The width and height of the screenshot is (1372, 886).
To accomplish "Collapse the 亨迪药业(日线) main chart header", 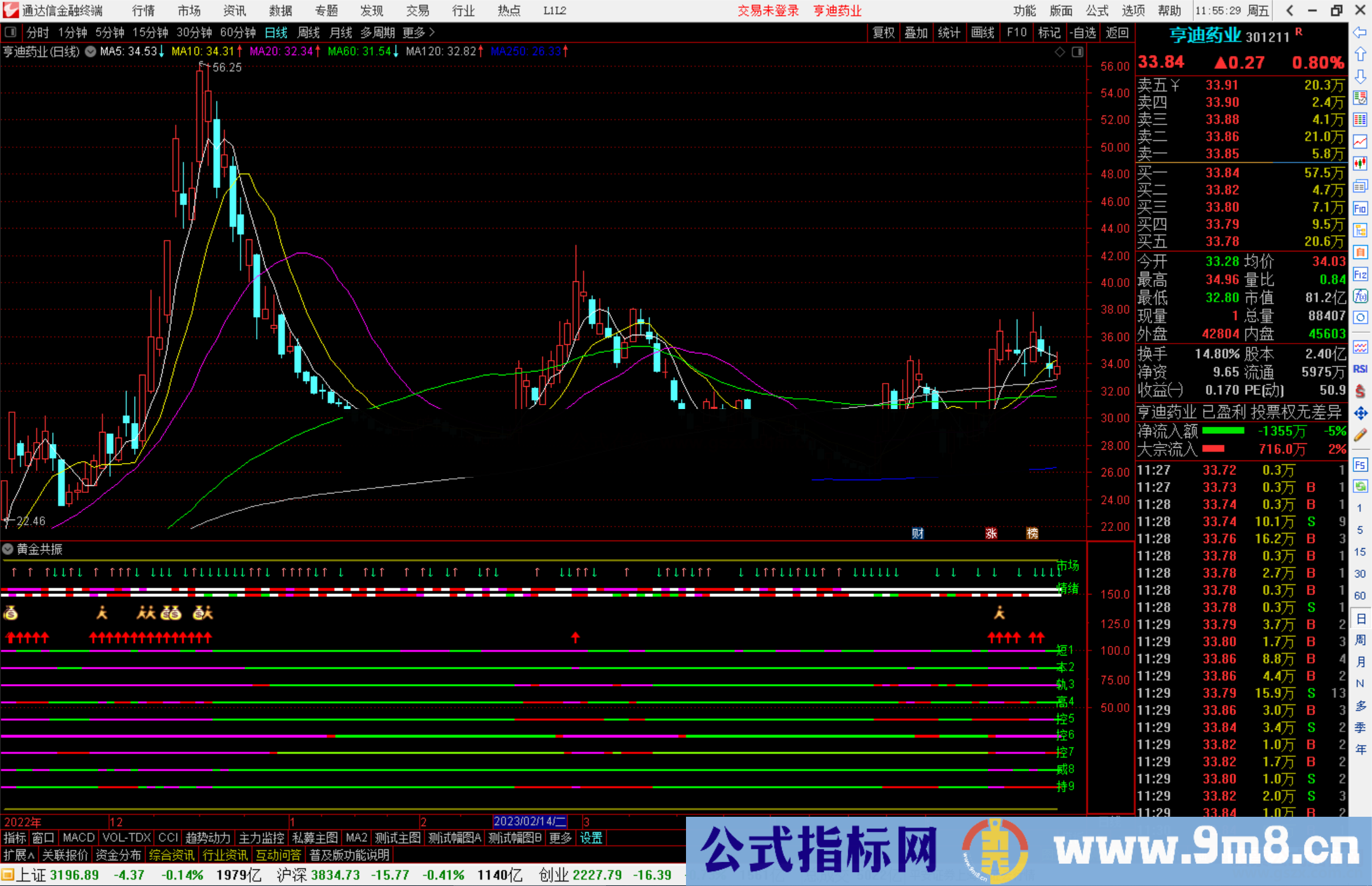I will [90, 51].
